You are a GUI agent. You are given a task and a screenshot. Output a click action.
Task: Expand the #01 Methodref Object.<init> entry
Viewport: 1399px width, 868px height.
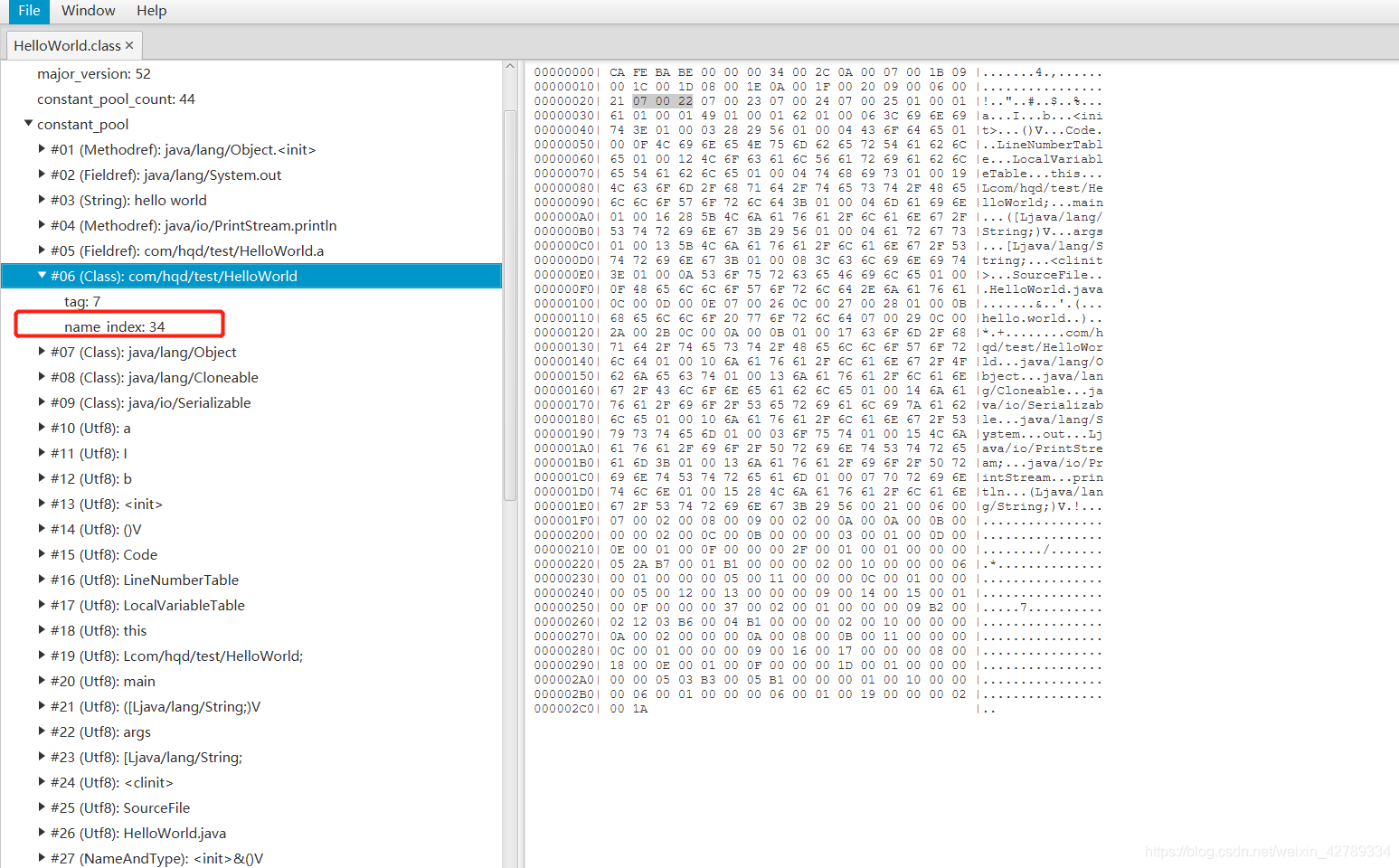(42, 148)
